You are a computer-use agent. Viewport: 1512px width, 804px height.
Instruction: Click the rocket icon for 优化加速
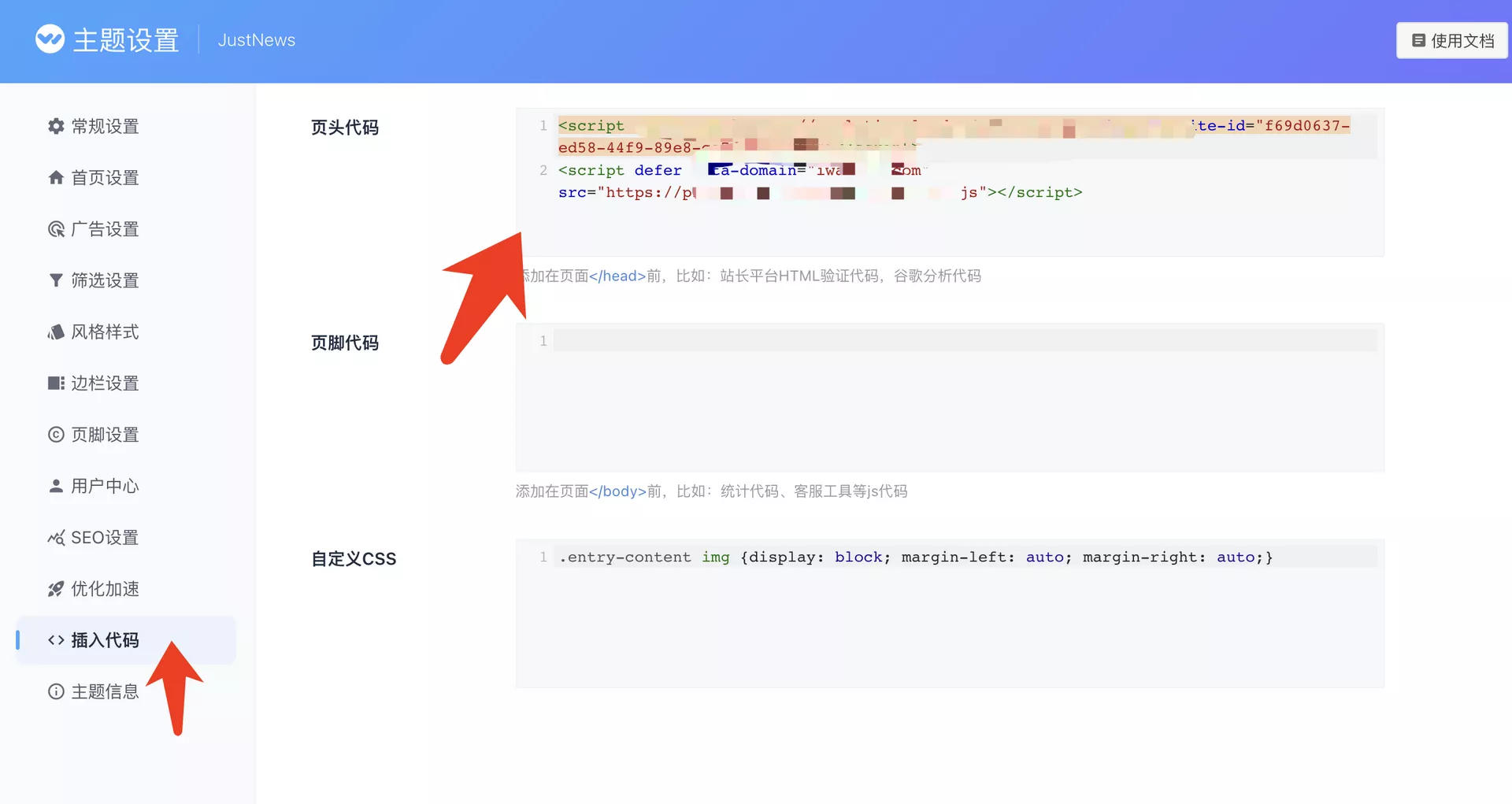(56, 589)
